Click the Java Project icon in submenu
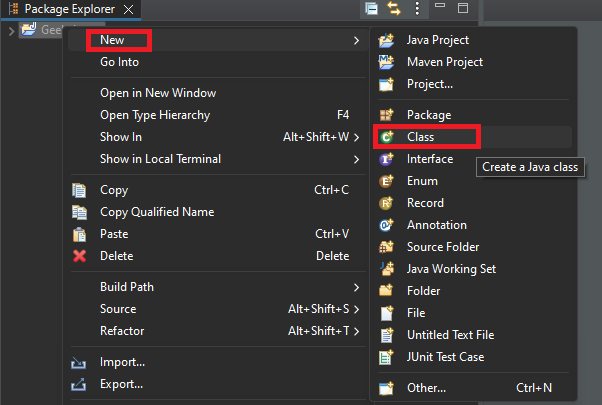This screenshot has height=405, width=602. 386,40
